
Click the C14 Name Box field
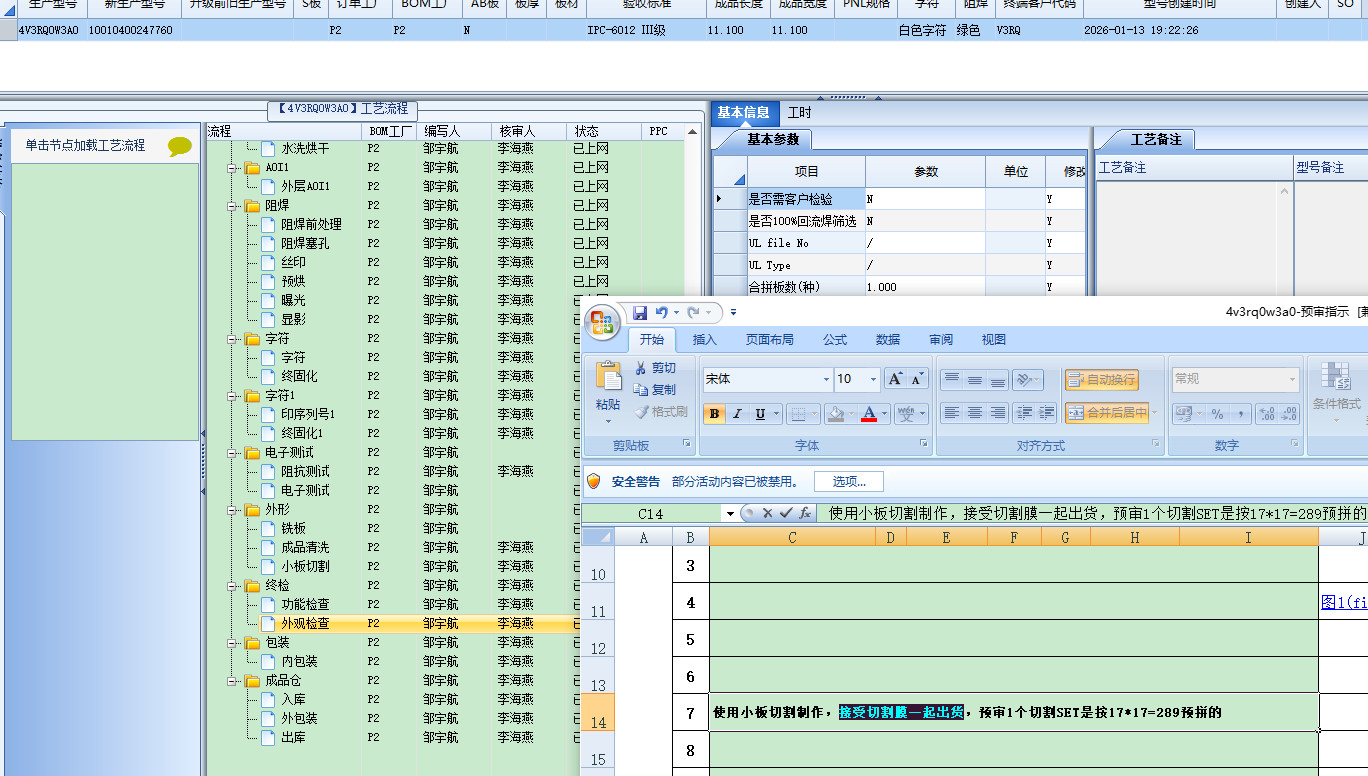(x=653, y=514)
